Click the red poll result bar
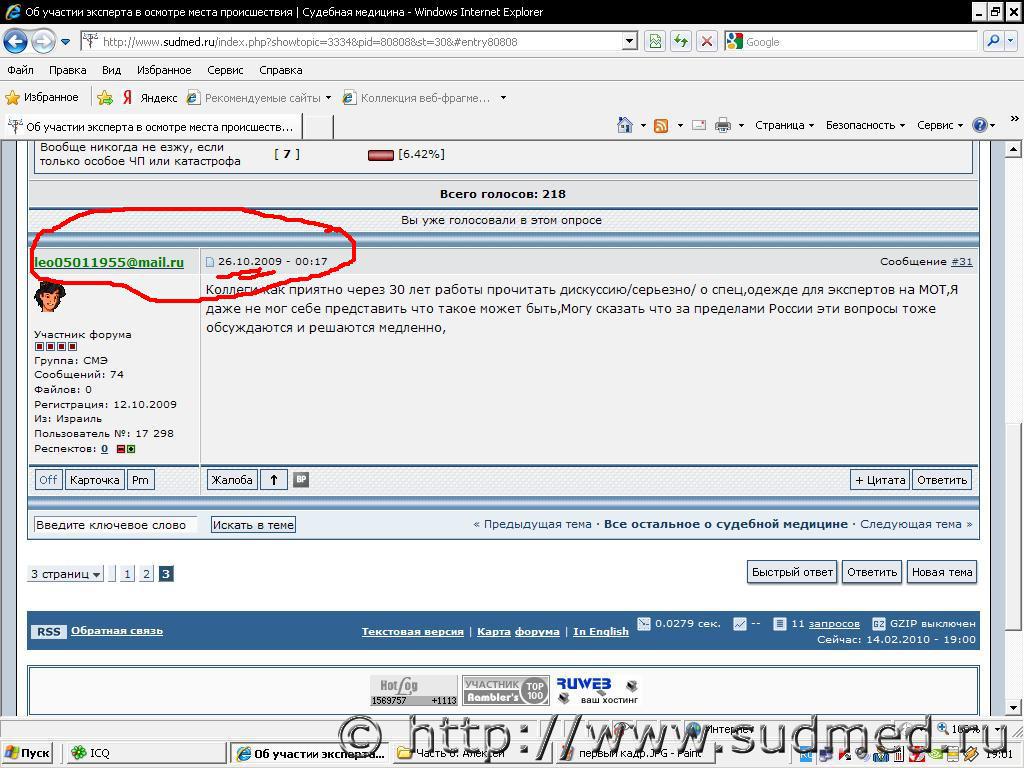 click(380, 155)
